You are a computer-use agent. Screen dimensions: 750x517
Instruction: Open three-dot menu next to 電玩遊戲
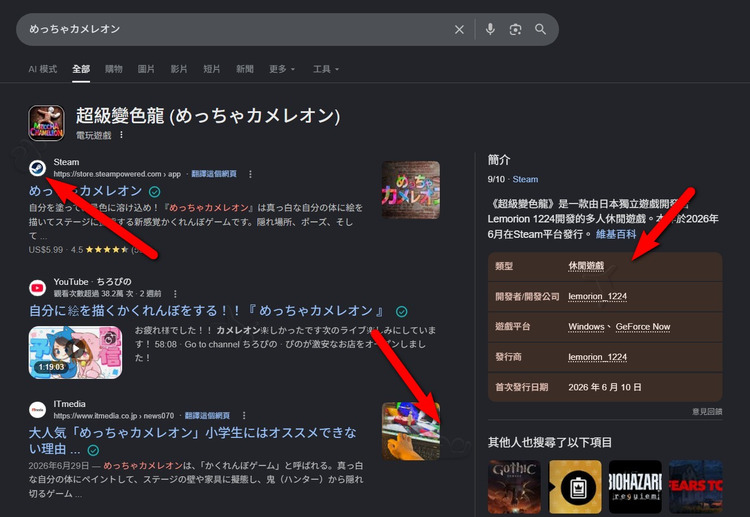coord(121,135)
